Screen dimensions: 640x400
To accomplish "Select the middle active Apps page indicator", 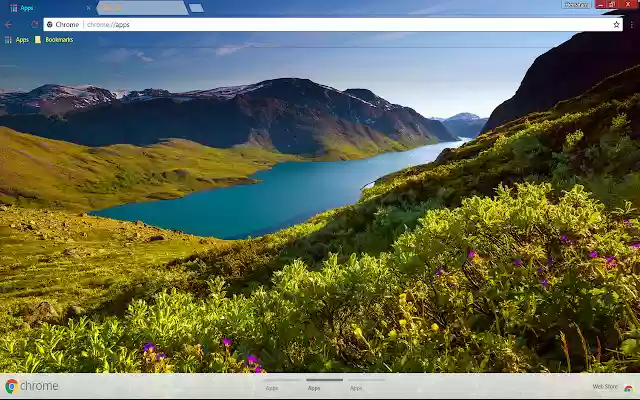I will pos(324,385).
